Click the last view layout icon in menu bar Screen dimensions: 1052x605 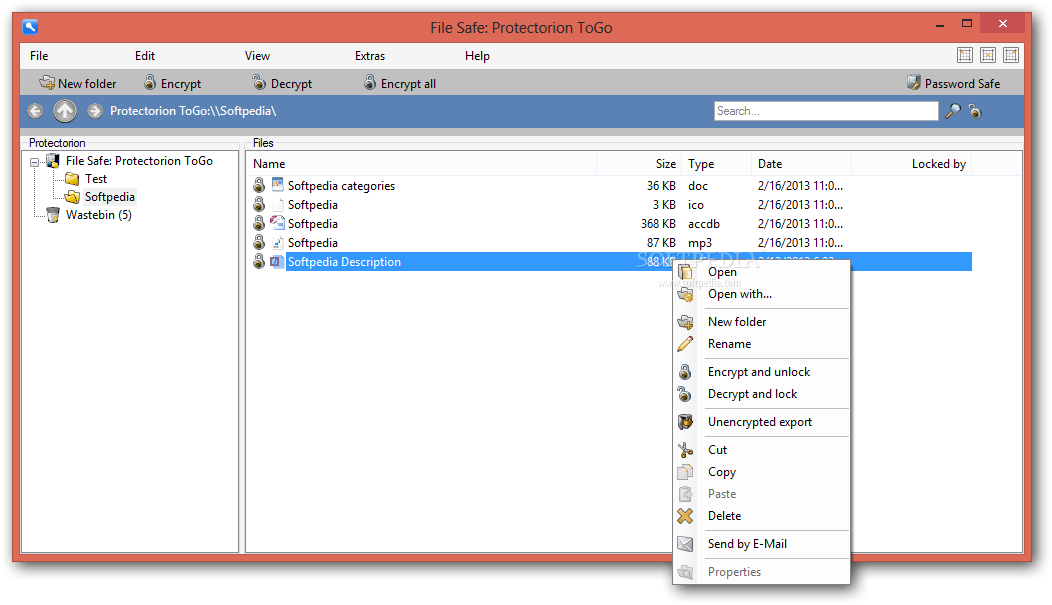coord(1010,55)
